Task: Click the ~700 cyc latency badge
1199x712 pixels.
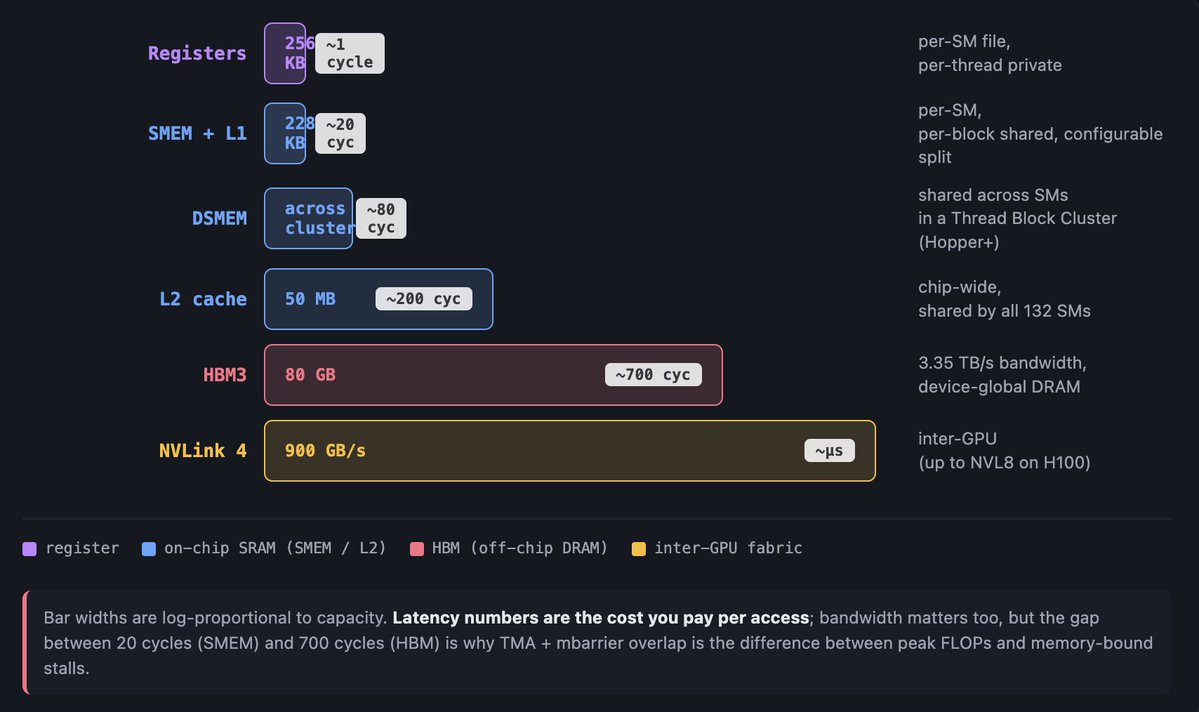Action: (653, 375)
